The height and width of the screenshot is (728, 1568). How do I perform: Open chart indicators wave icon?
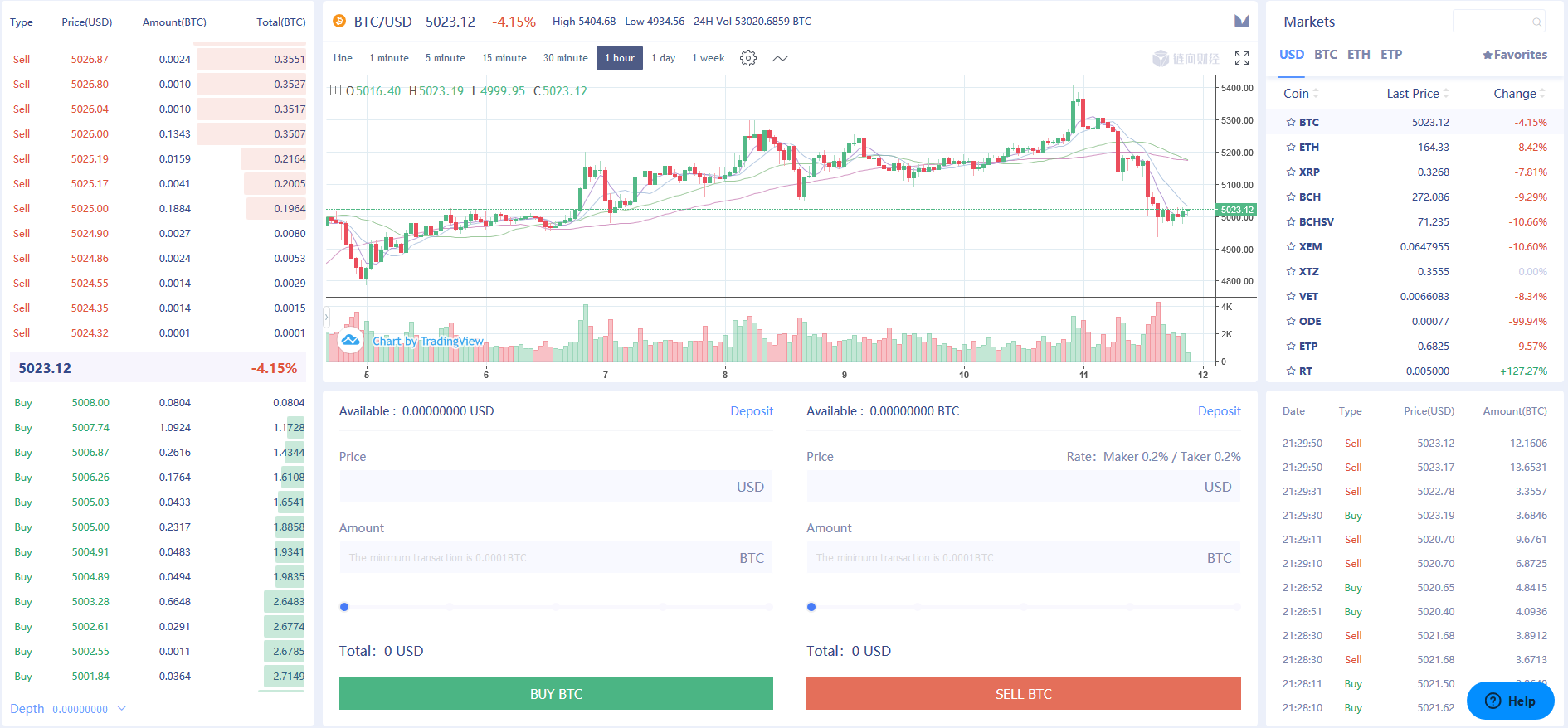[780, 58]
